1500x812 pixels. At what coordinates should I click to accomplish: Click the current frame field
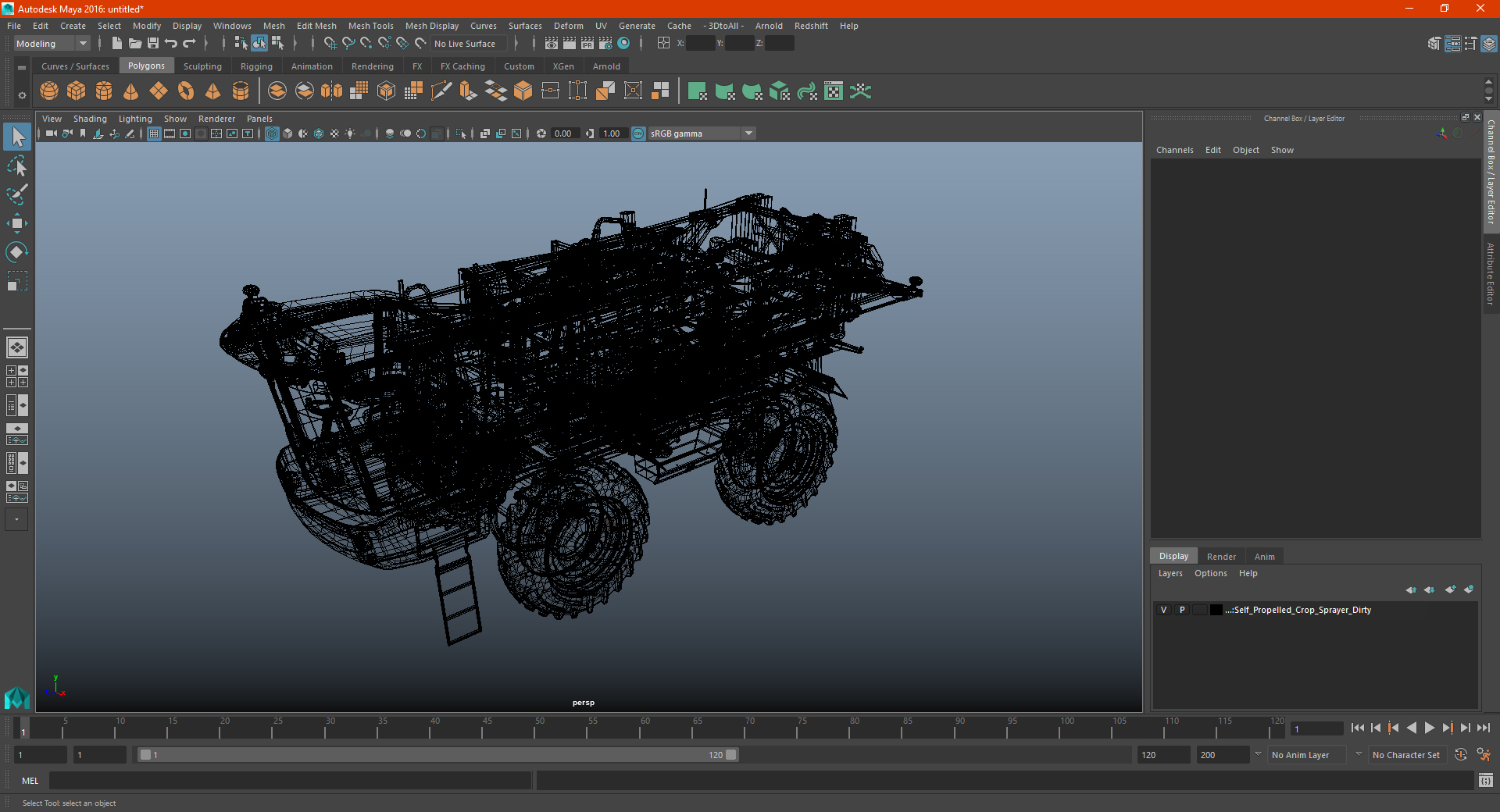pyautogui.click(x=1317, y=728)
